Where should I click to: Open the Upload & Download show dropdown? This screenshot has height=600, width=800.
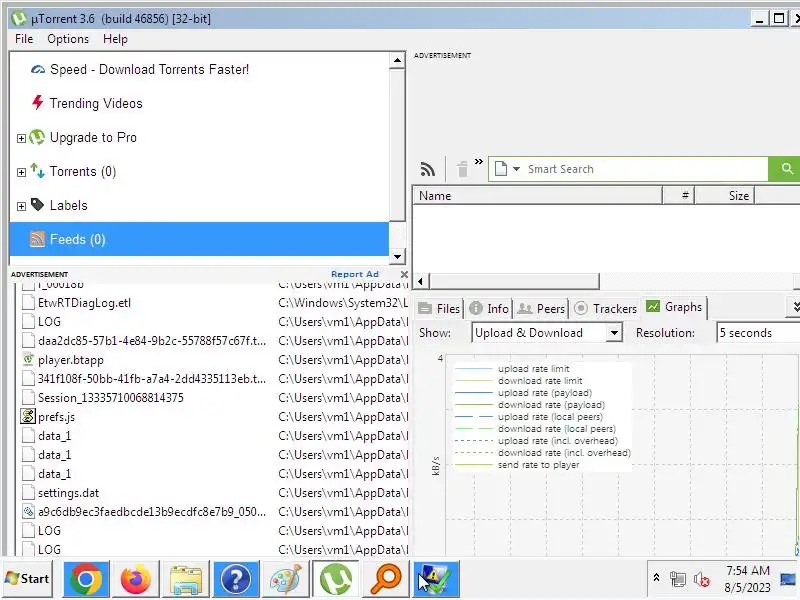click(546, 333)
